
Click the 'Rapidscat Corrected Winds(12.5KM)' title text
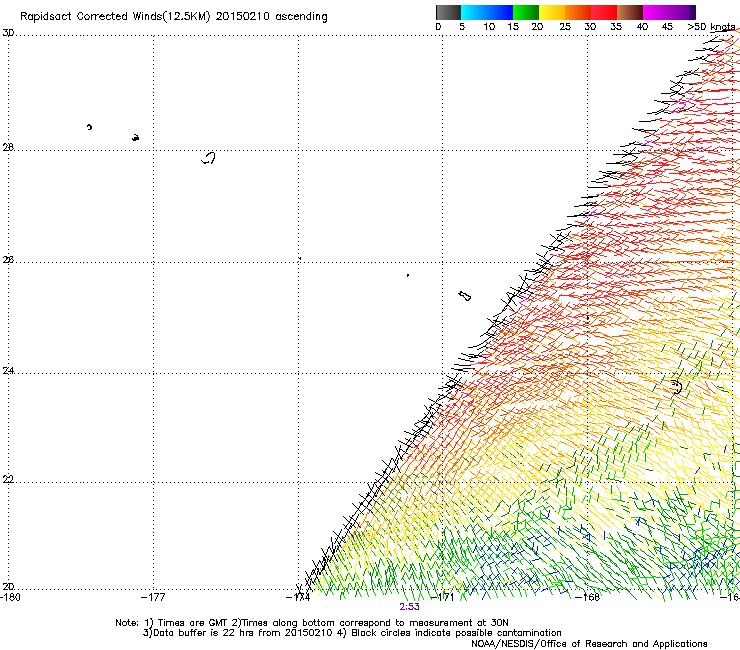115,17
